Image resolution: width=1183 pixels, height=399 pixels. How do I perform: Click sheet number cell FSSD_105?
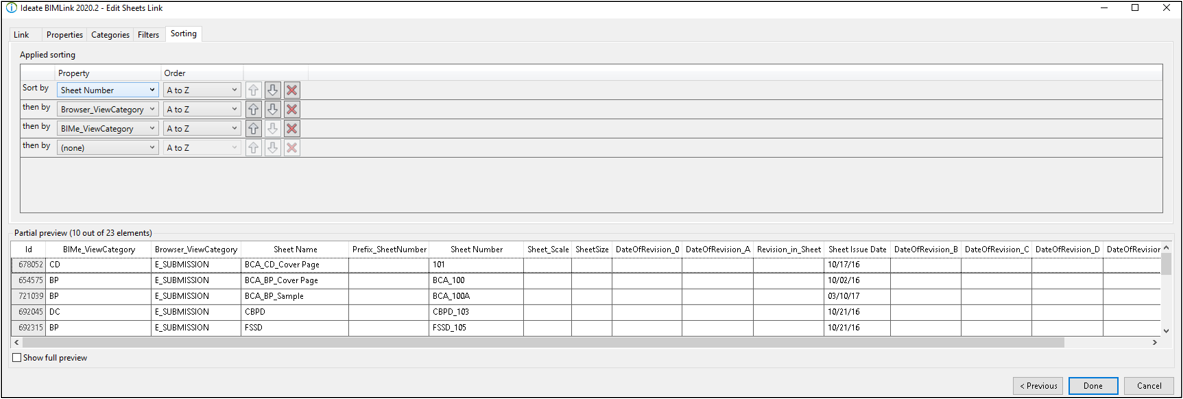476,328
